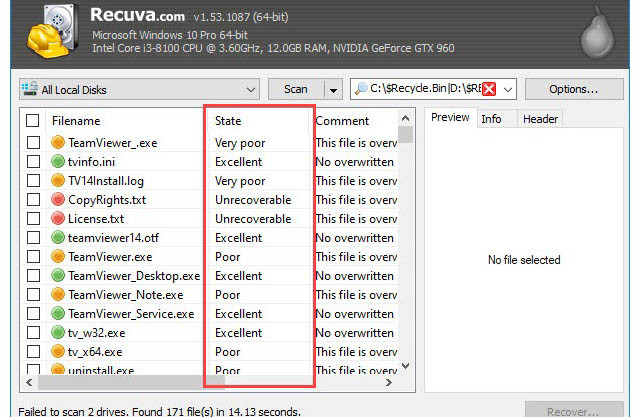Check the box for TeamViewer_Service.exe
The width and height of the screenshot is (640, 417).
(33, 313)
